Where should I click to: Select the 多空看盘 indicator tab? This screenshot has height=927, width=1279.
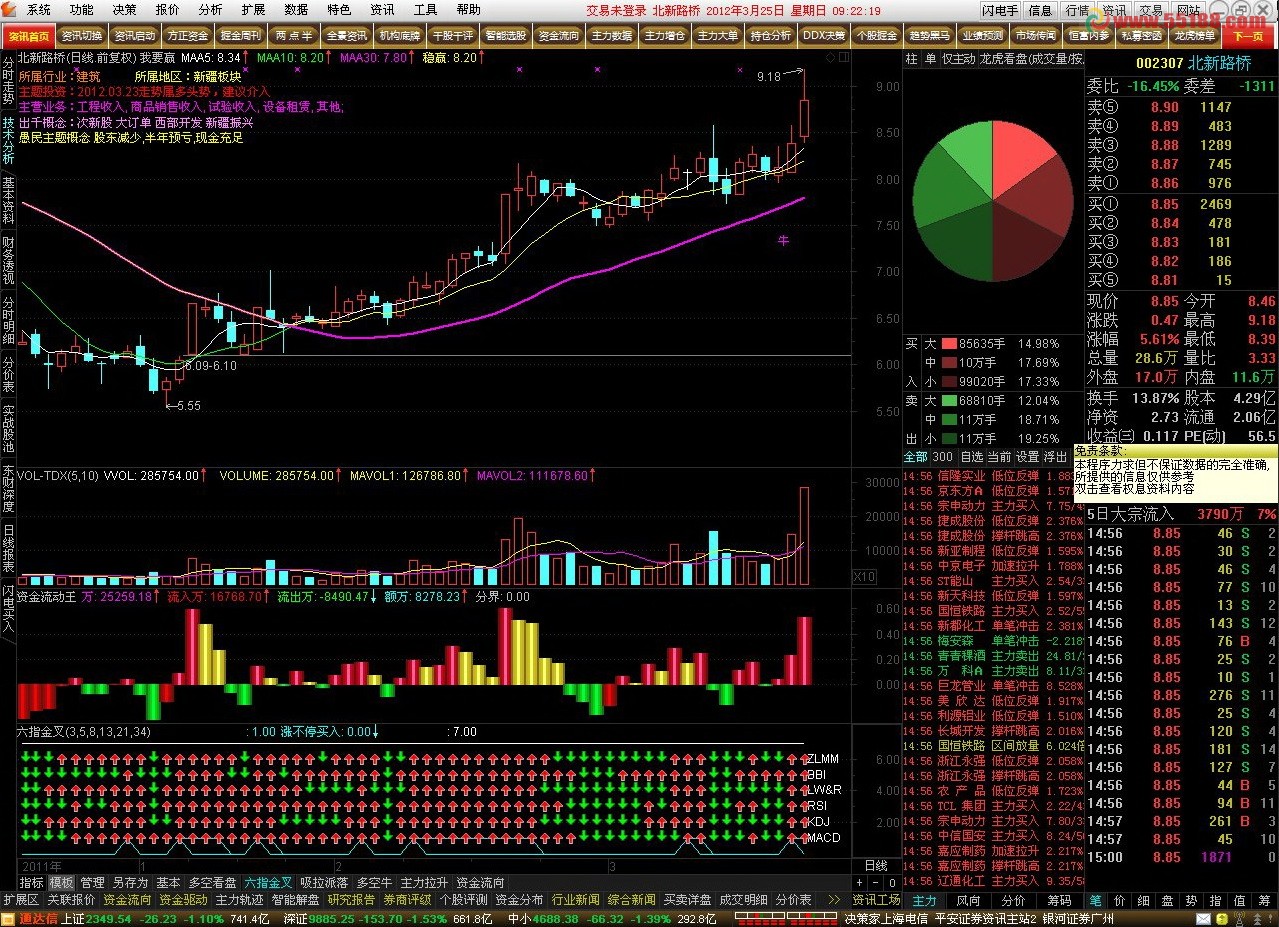click(213, 883)
